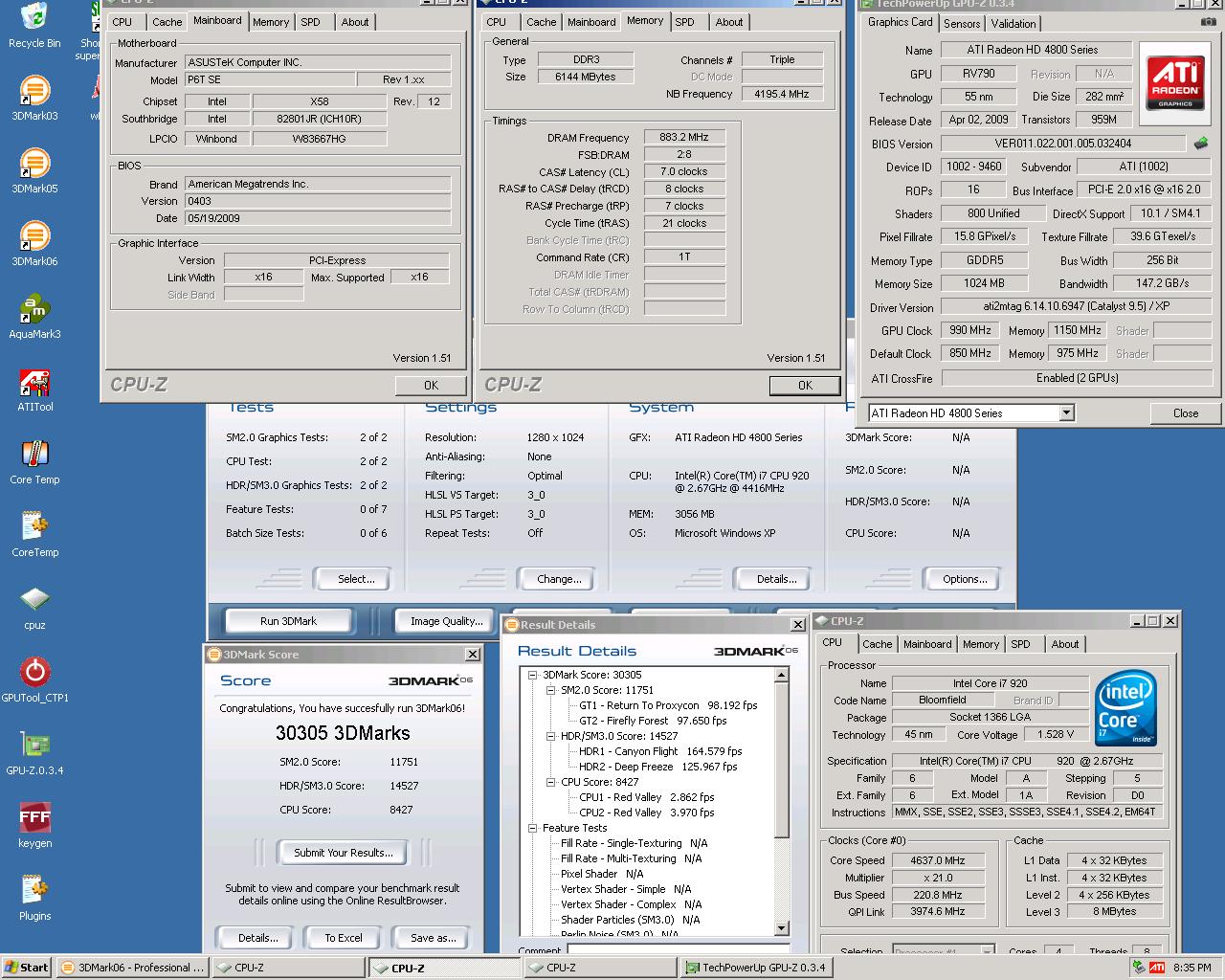
Task: Click Details button in 3DMark Score window
Action: (258, 938)
